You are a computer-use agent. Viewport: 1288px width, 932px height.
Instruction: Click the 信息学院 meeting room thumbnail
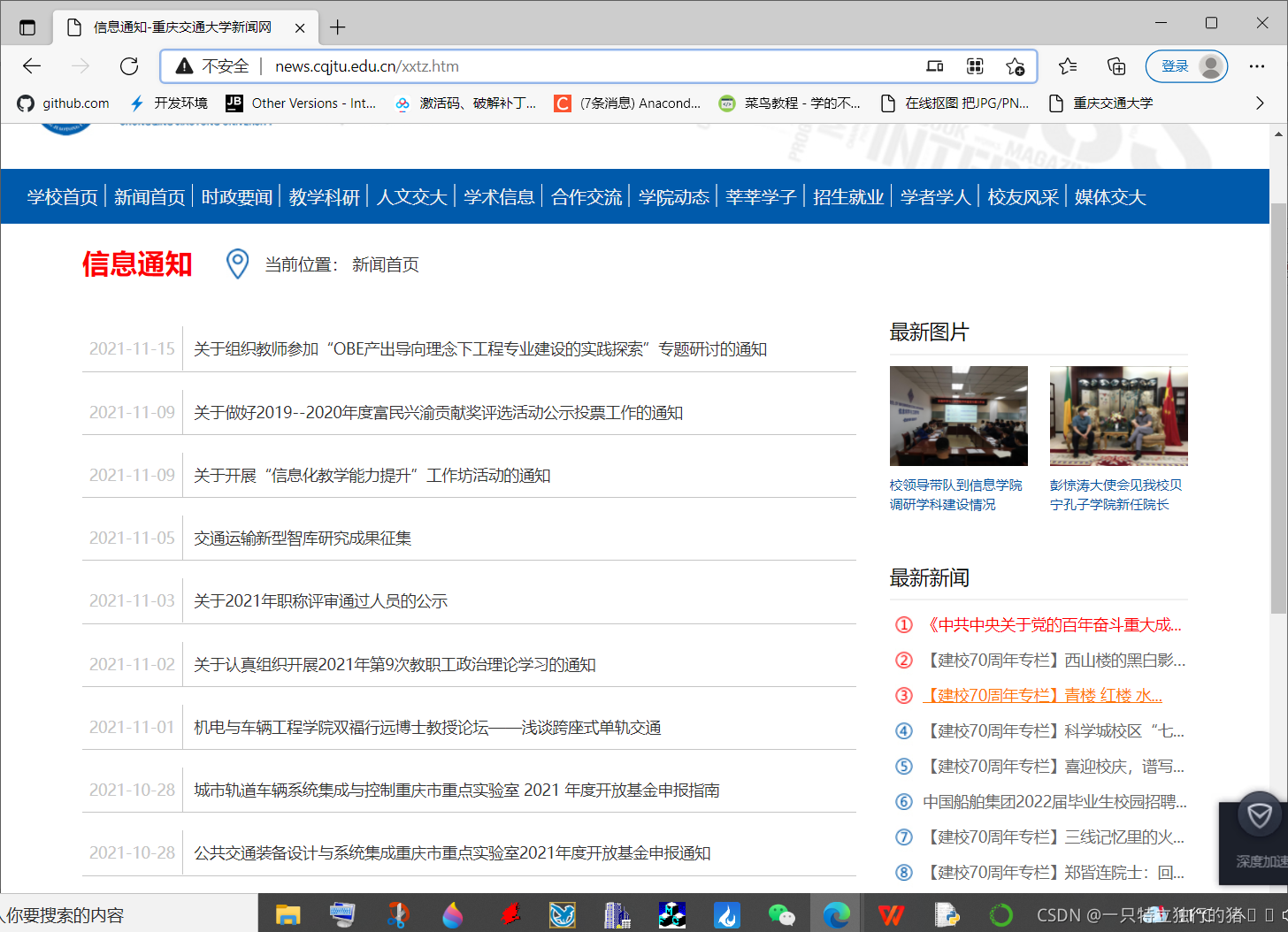(x=959, y=416)
